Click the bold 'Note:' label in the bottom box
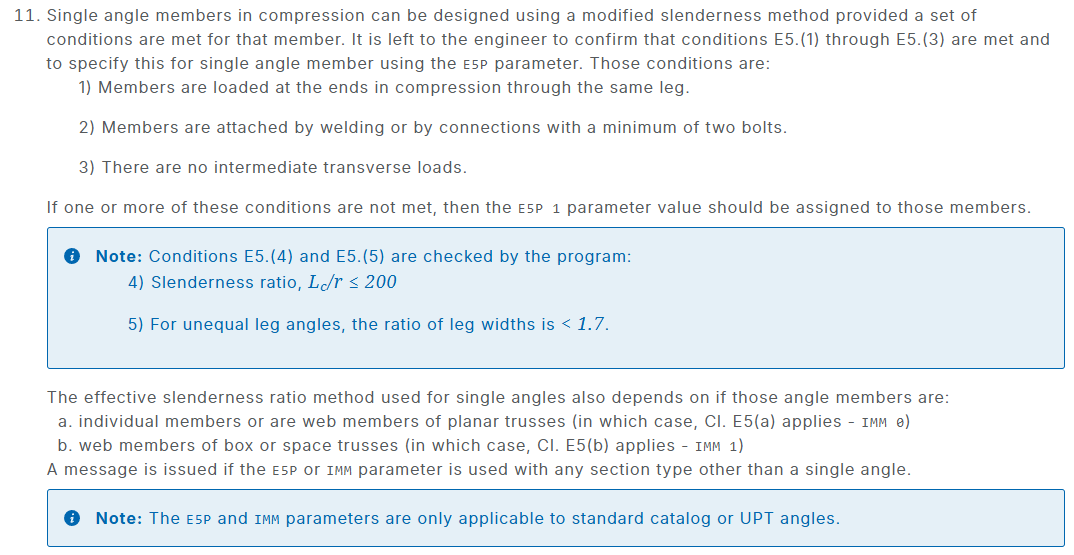1074x555 pixels. (x=120, y=519)
